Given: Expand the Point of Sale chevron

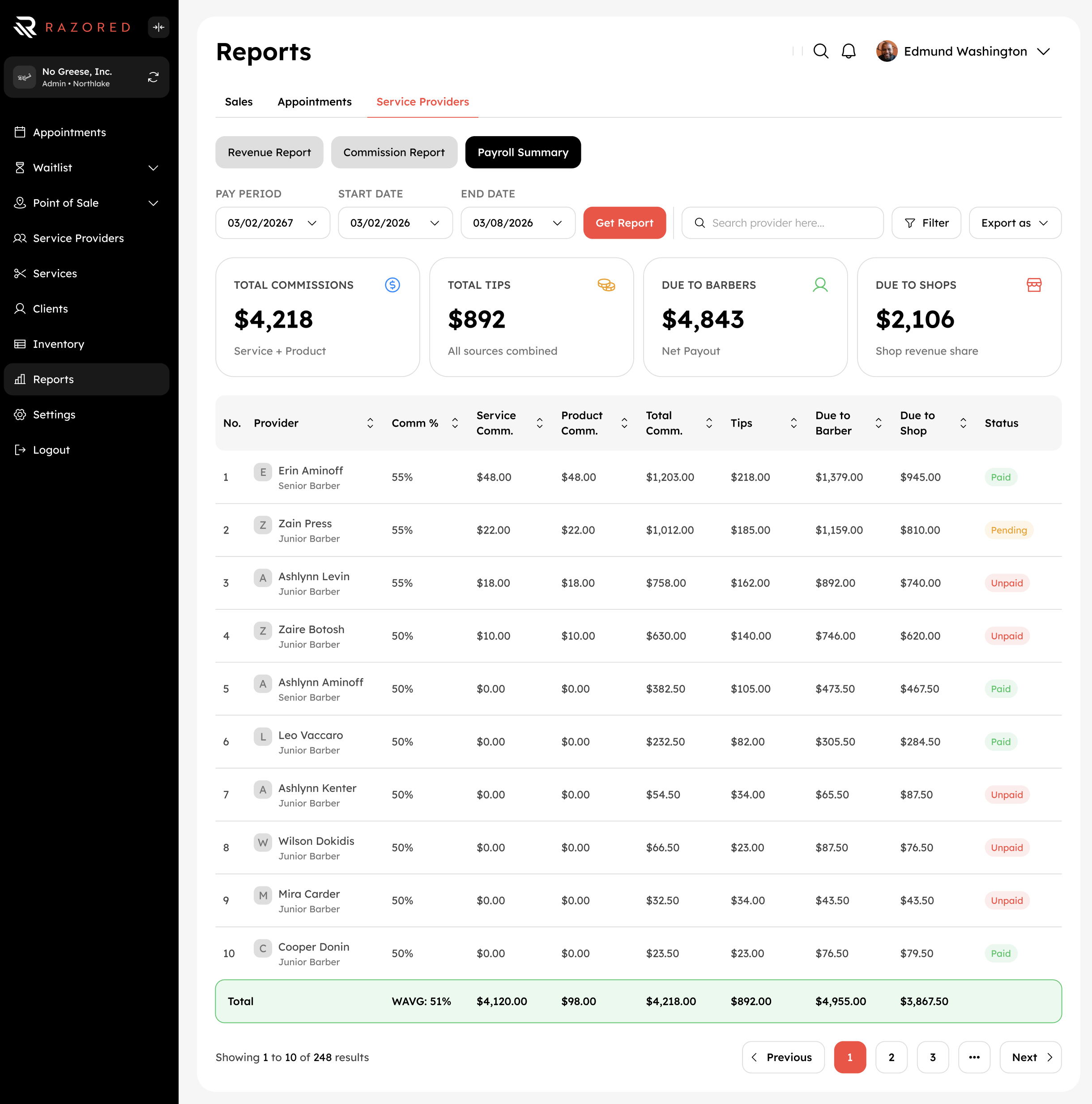Looking at the screenshot, I should coord(153,203).
